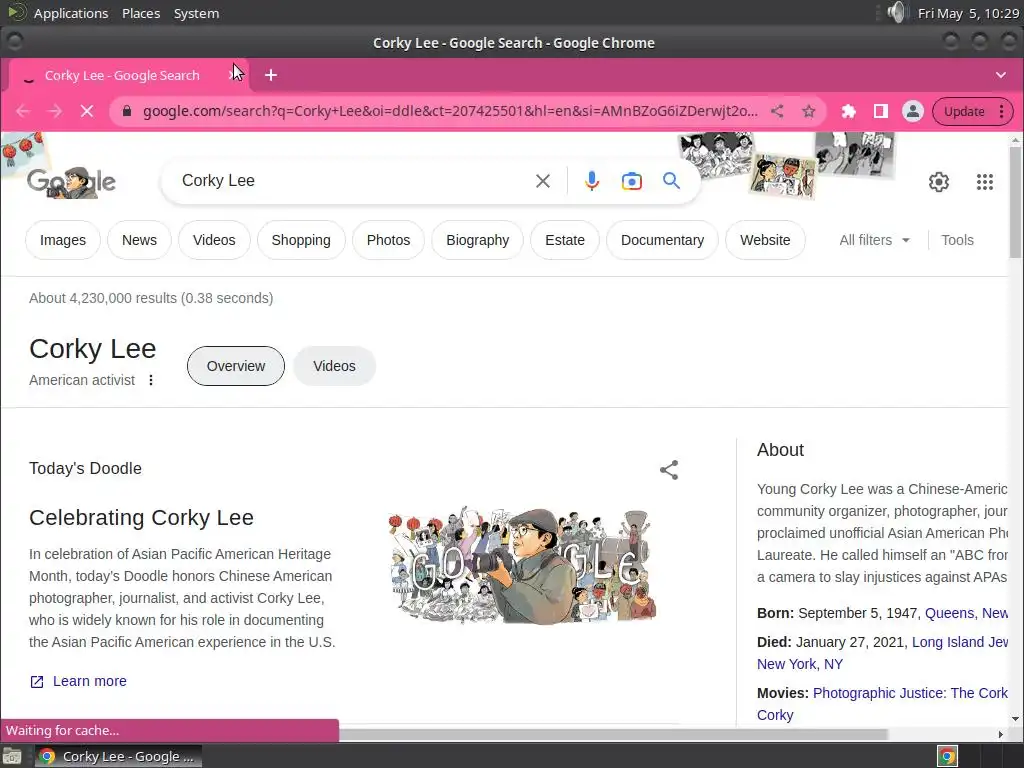This screenshot has width=1024, height=768.
Task: Search by image with camera icon
Action: click(x=632, y=181)
